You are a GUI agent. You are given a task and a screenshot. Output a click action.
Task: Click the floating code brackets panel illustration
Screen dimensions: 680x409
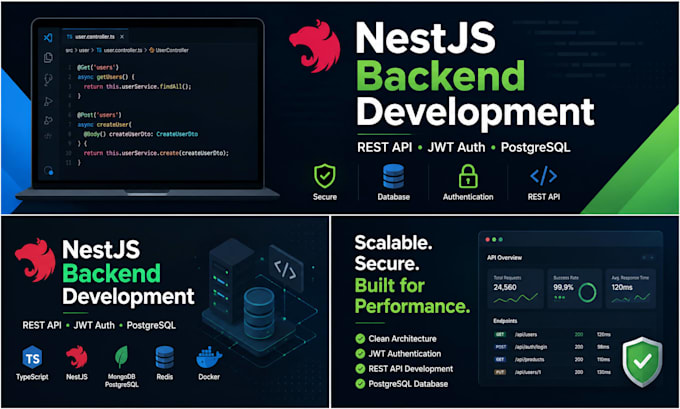tap(286, 269)
